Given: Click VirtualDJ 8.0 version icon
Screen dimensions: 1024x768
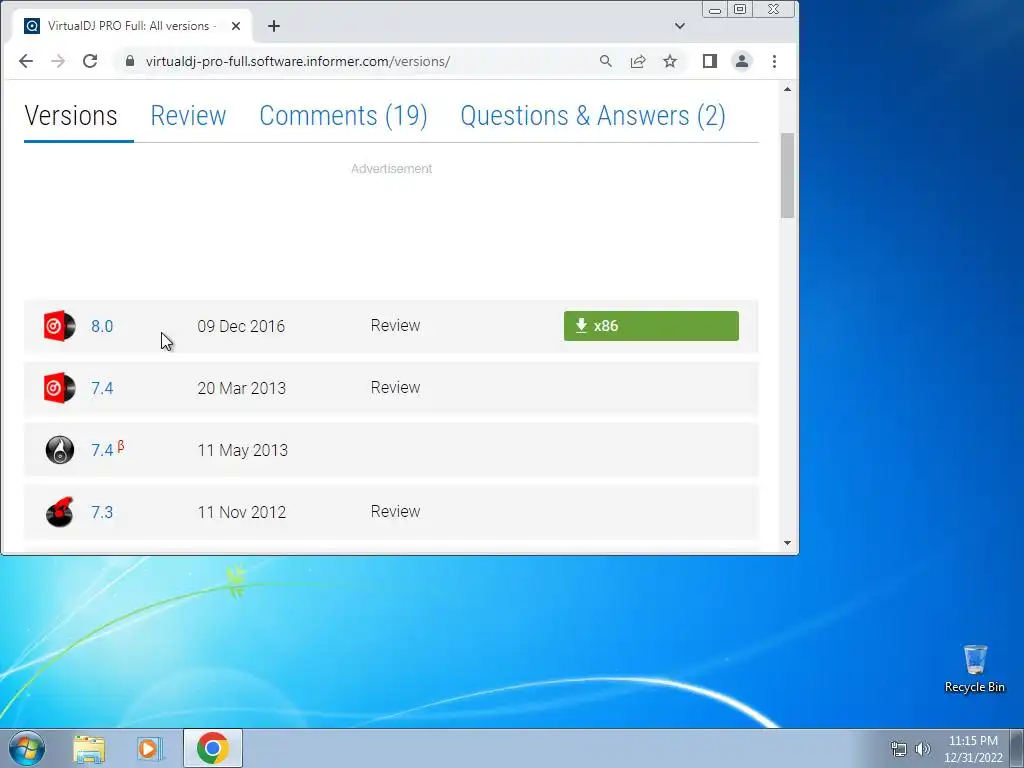Looking at the screenshot, I should tap(59, 326).
